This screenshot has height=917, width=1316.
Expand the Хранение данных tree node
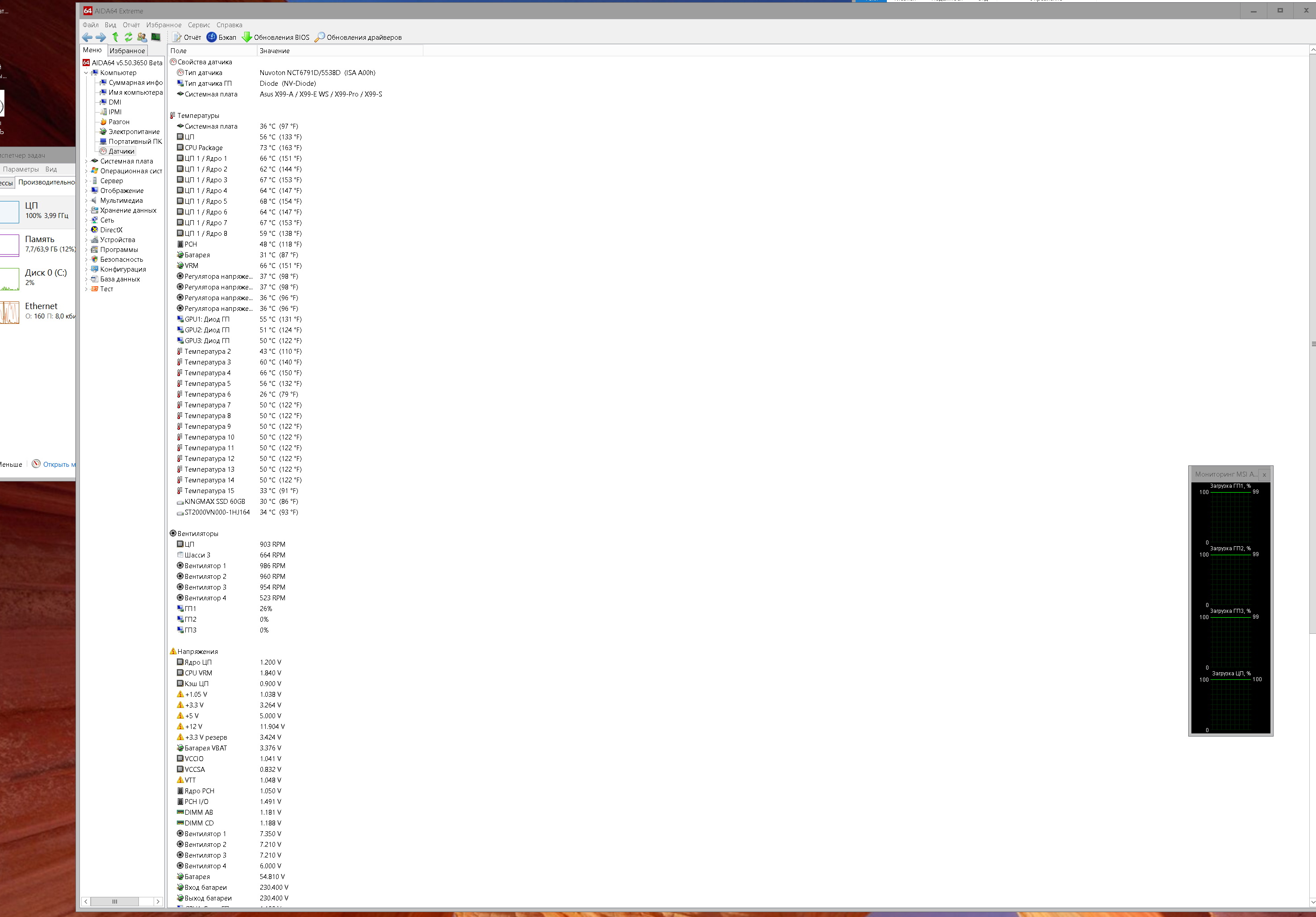(86, 210)
